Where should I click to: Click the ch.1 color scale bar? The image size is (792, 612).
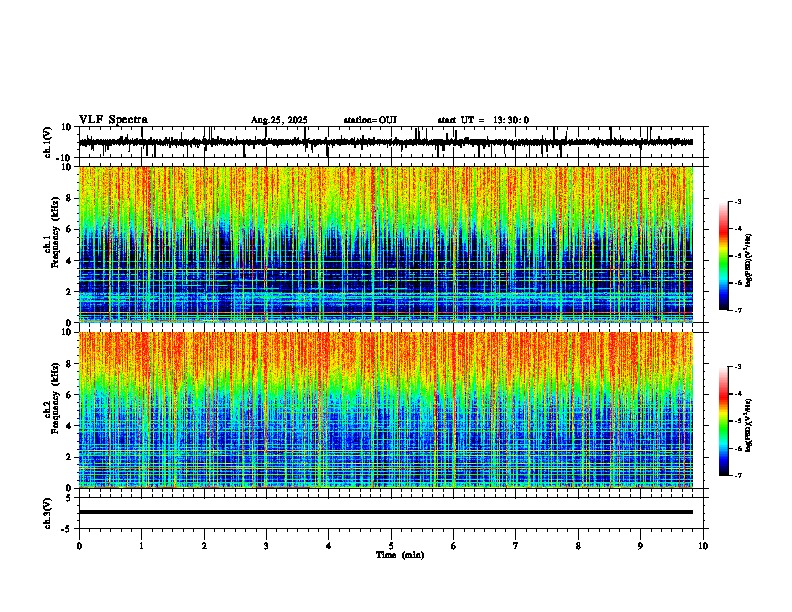point(724,256)
